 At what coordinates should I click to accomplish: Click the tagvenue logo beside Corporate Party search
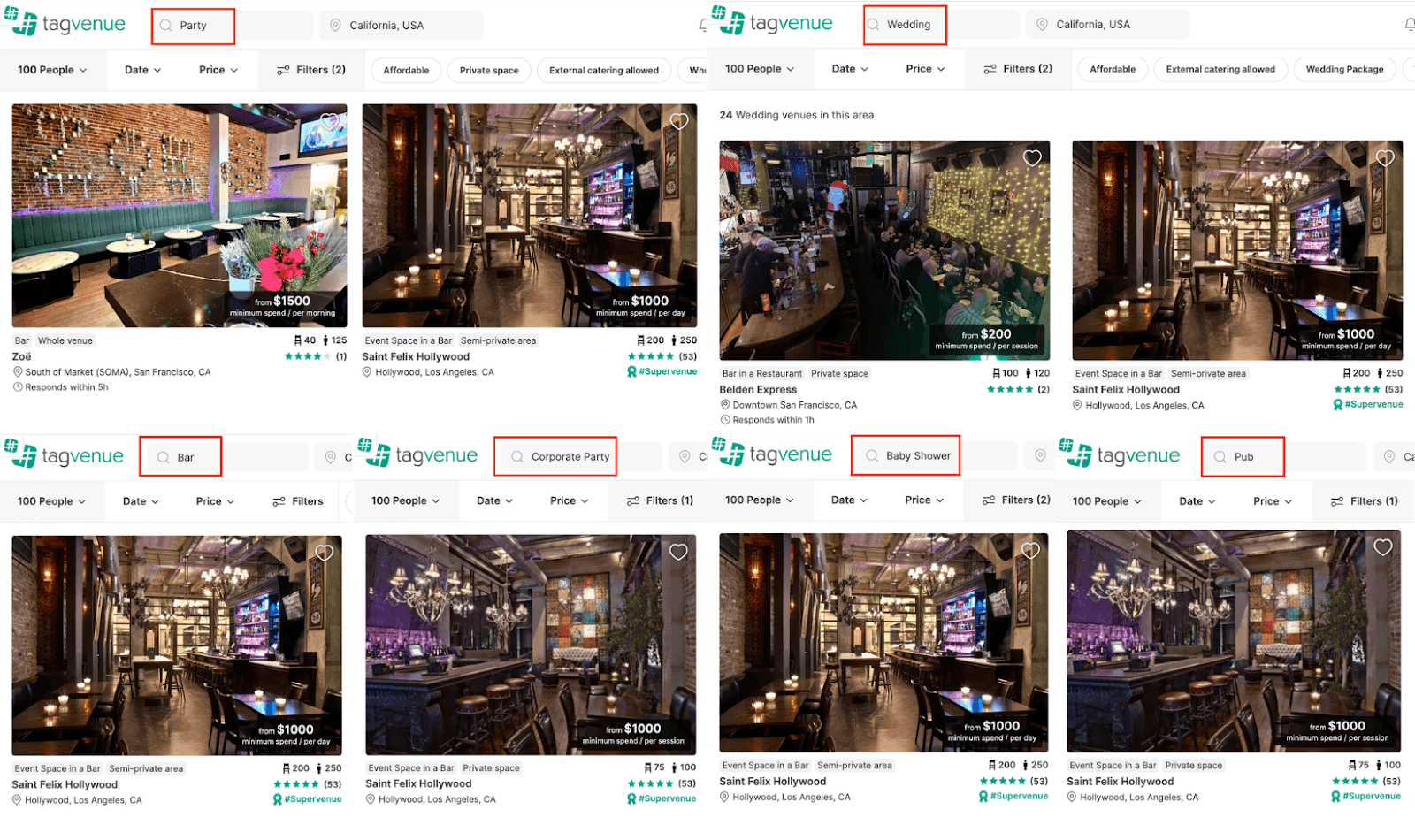[x=418, y=455]
